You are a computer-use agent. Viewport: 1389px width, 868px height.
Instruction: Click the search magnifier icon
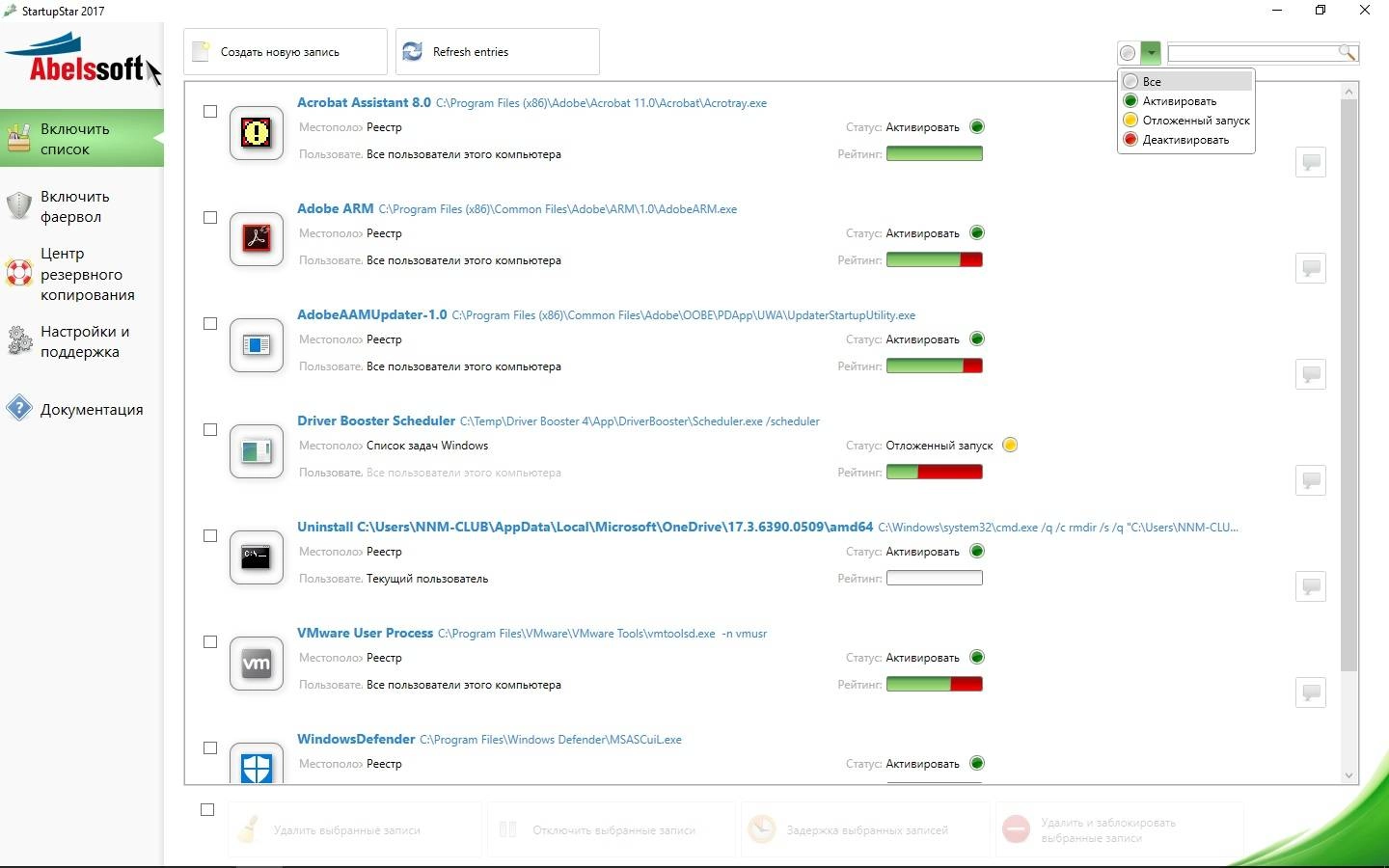click(1348, 52)
